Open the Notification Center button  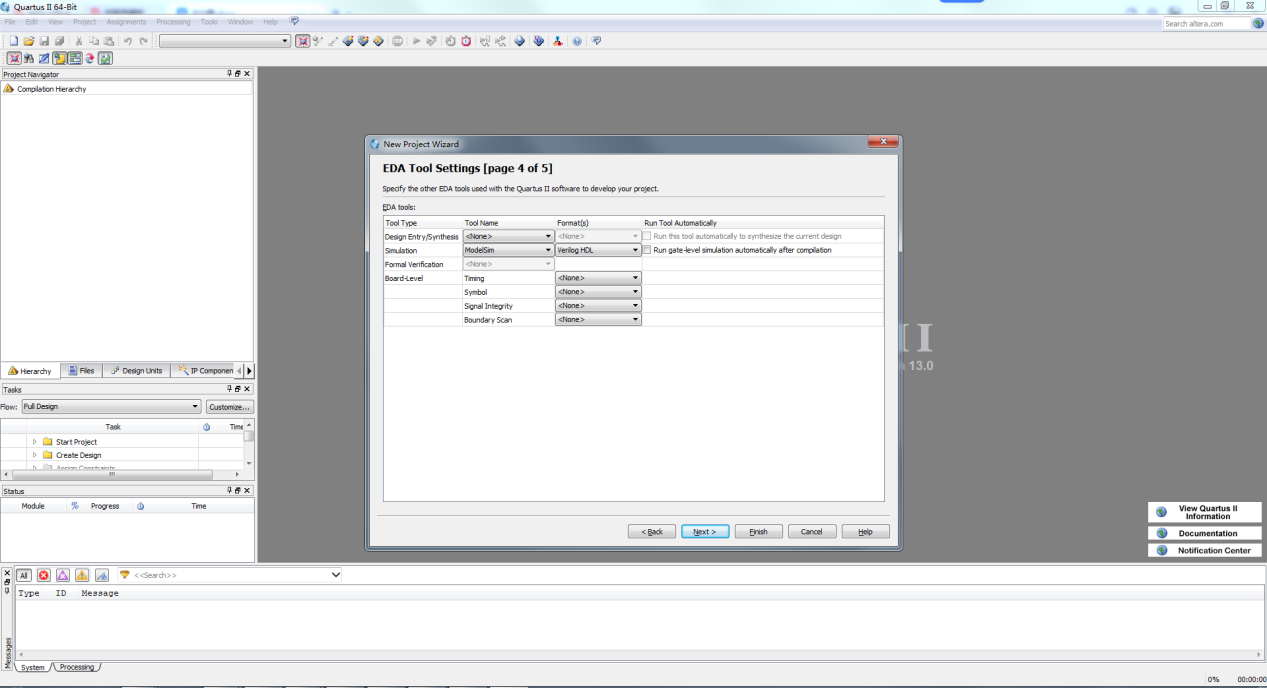[x=1205, y=550]
